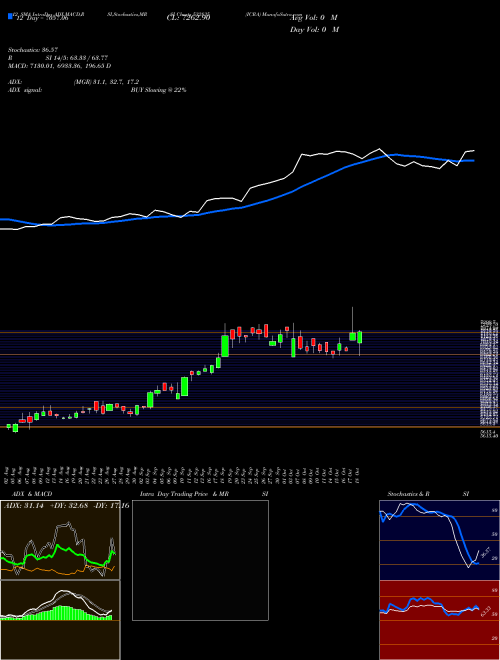Click the right end of the blue SMA line
The height and width of the screenshot is (660, 500).
coord(473,161)
